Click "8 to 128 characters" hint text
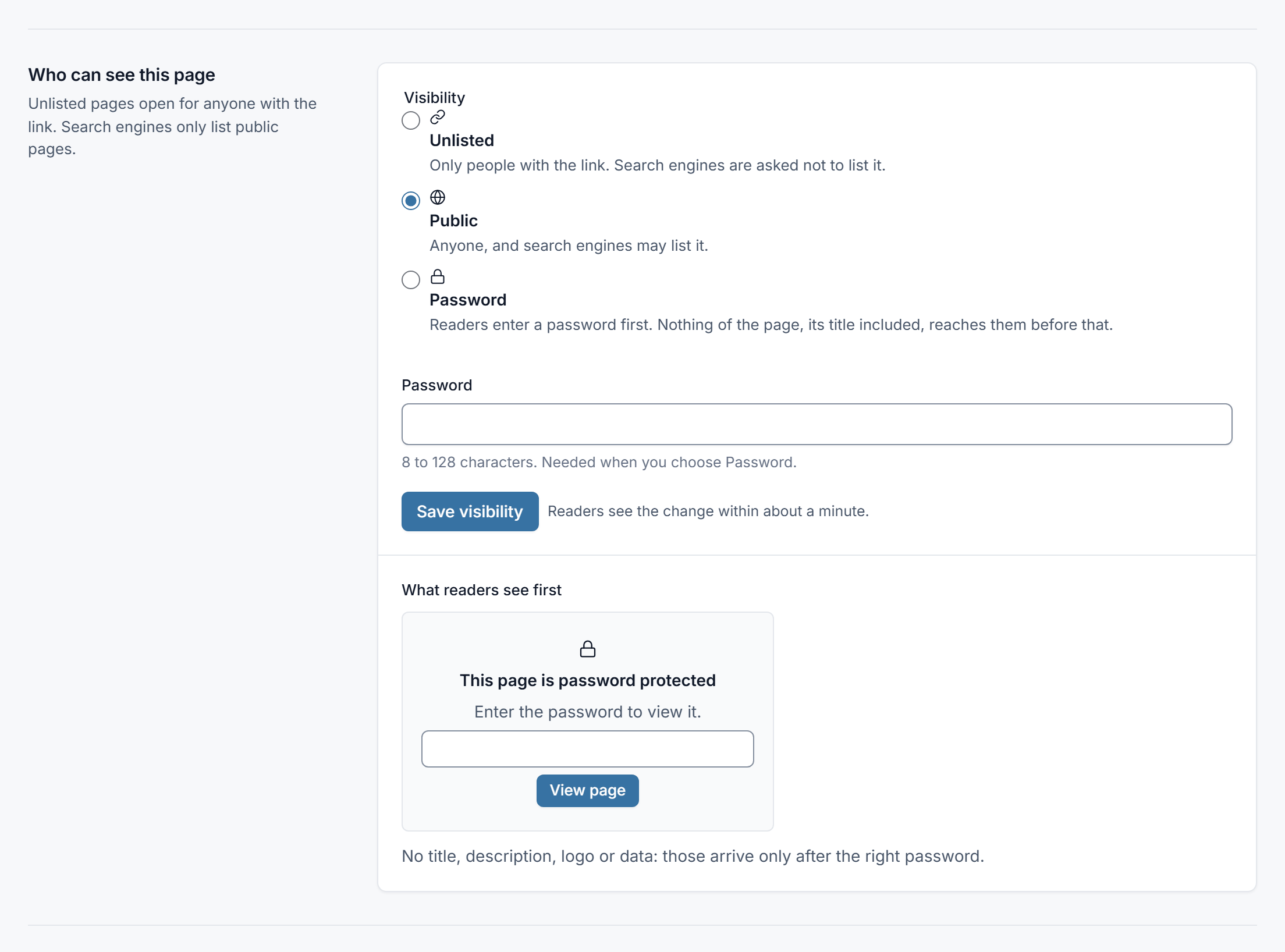 599,463
